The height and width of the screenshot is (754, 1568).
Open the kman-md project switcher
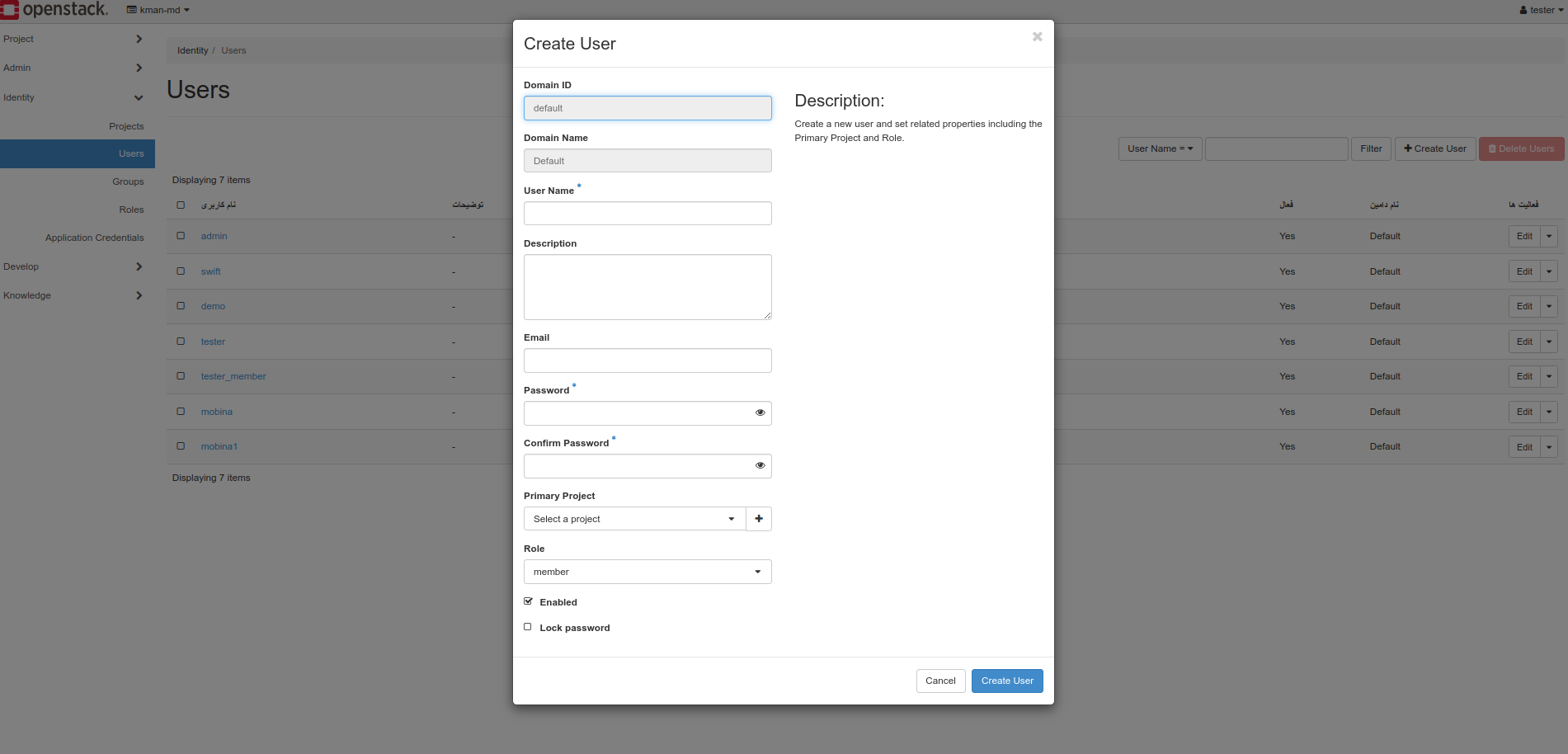click(158, 10)
